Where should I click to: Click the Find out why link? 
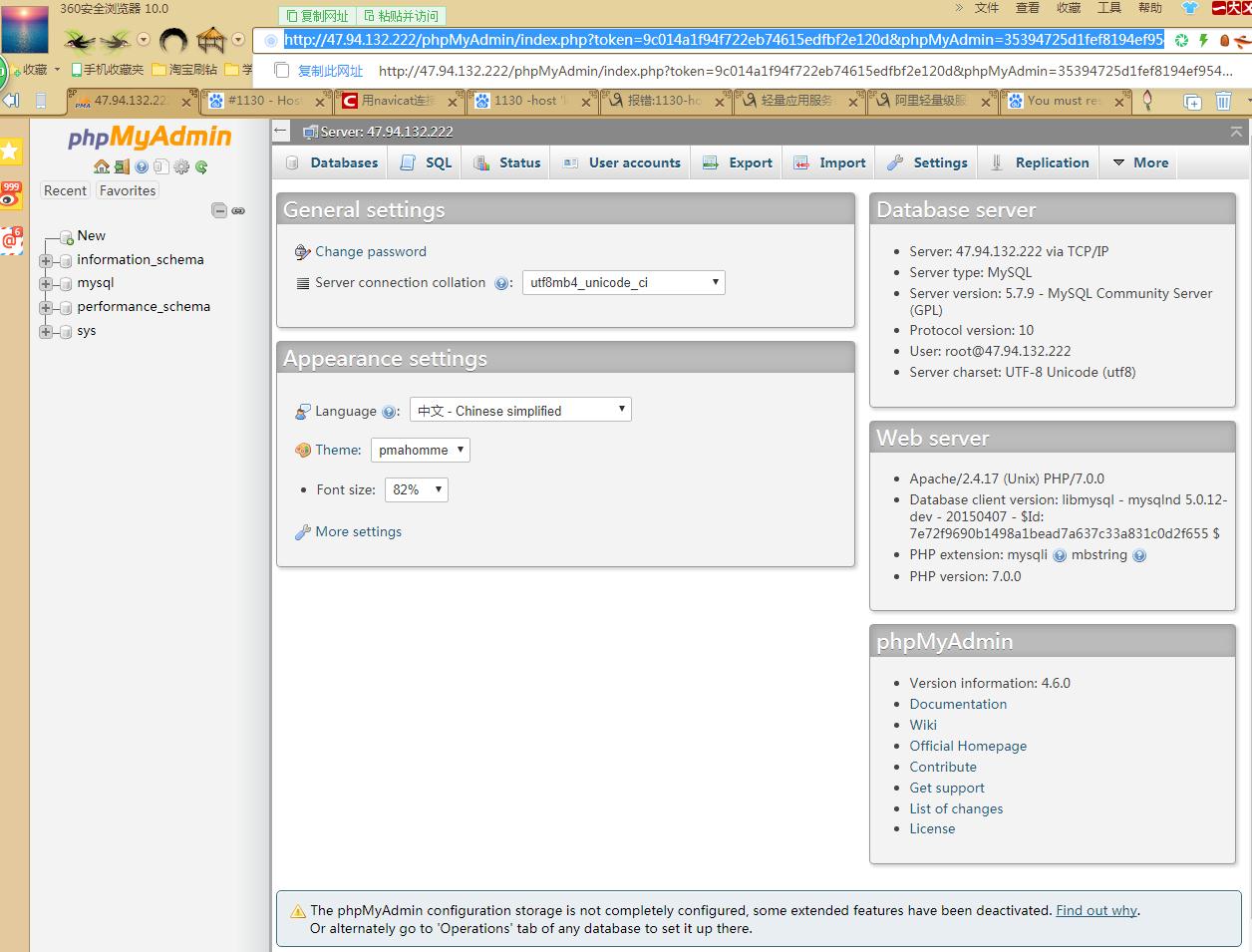tap(1096, 910)
